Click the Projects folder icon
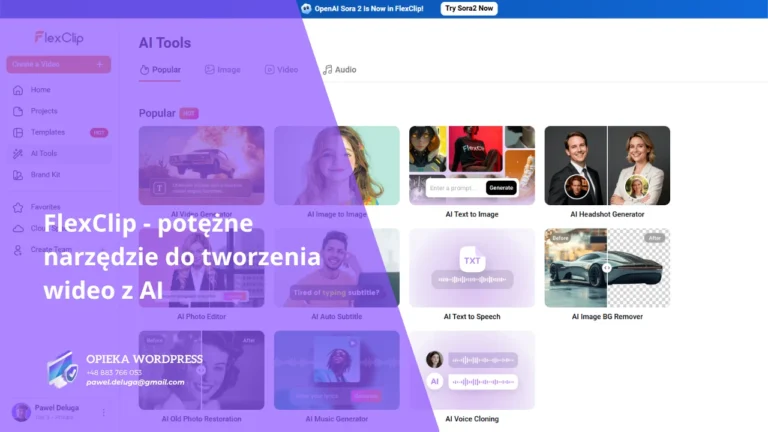 (18, 111)
